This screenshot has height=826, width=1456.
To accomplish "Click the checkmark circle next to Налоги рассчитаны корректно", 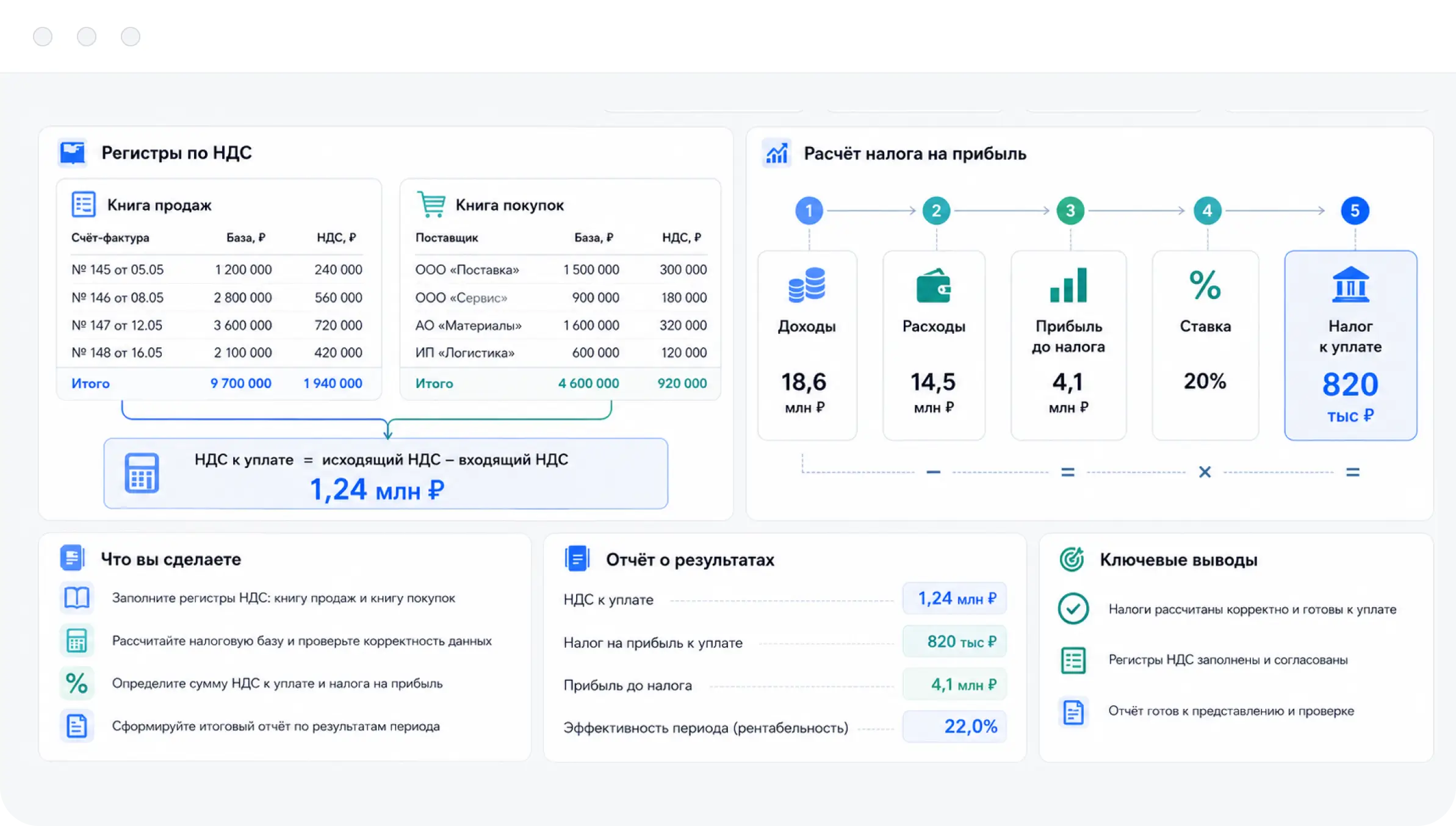I will click(x=1073, y=609).
